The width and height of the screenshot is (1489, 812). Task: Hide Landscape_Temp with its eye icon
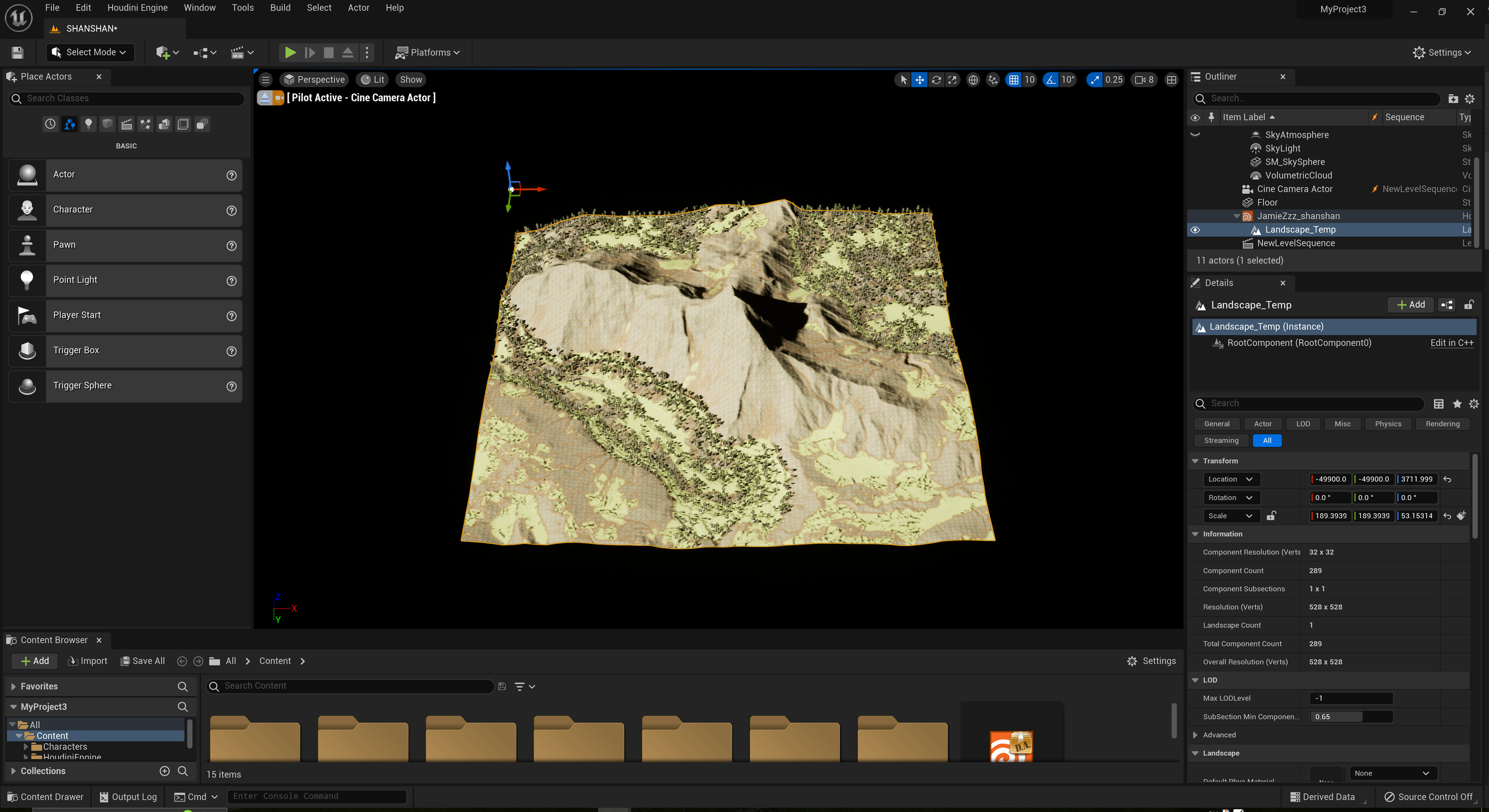pos(1195,229)
